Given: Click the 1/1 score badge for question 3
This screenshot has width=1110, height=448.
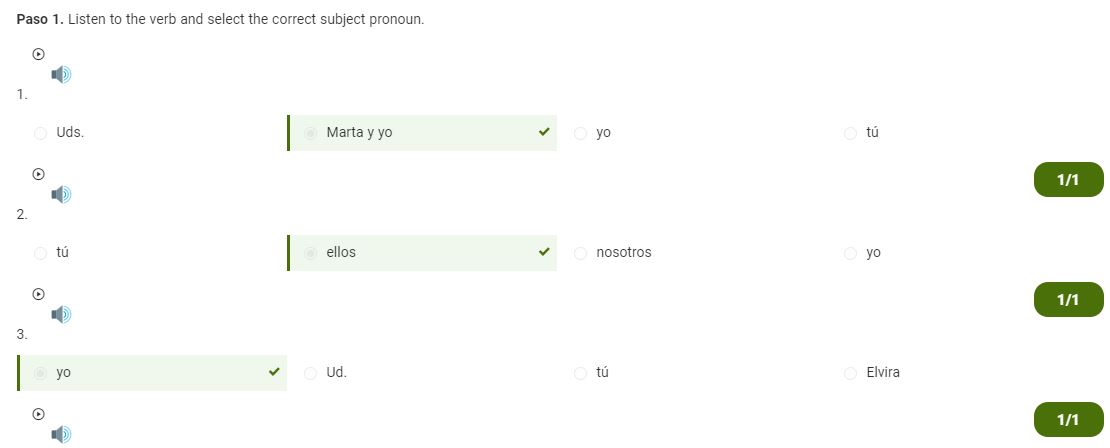Looking at the screenshot, I should pyautogui.click(x=1068, y=420).
